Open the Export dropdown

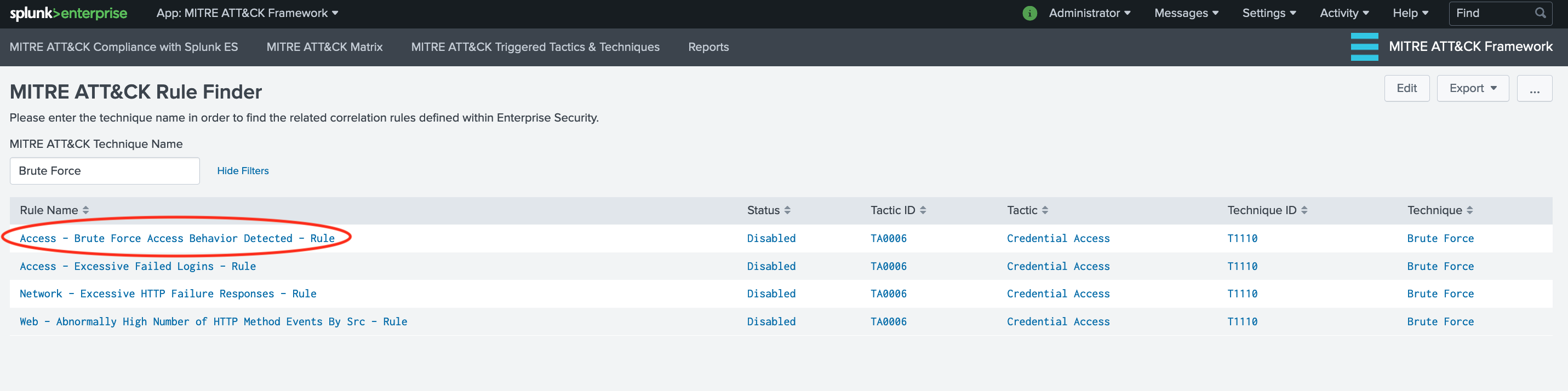[1472, 89]
